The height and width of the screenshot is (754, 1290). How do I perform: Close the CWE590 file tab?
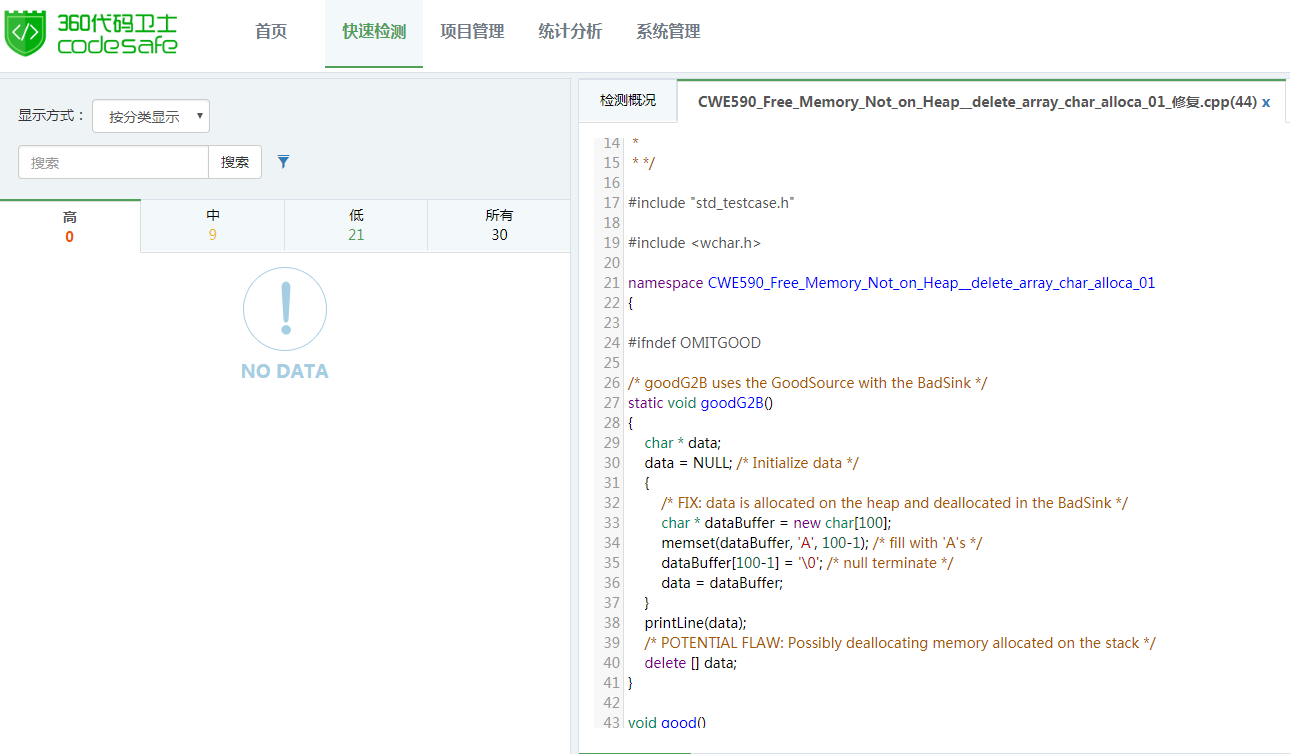pyautogui.click(x=1266, y=102)
